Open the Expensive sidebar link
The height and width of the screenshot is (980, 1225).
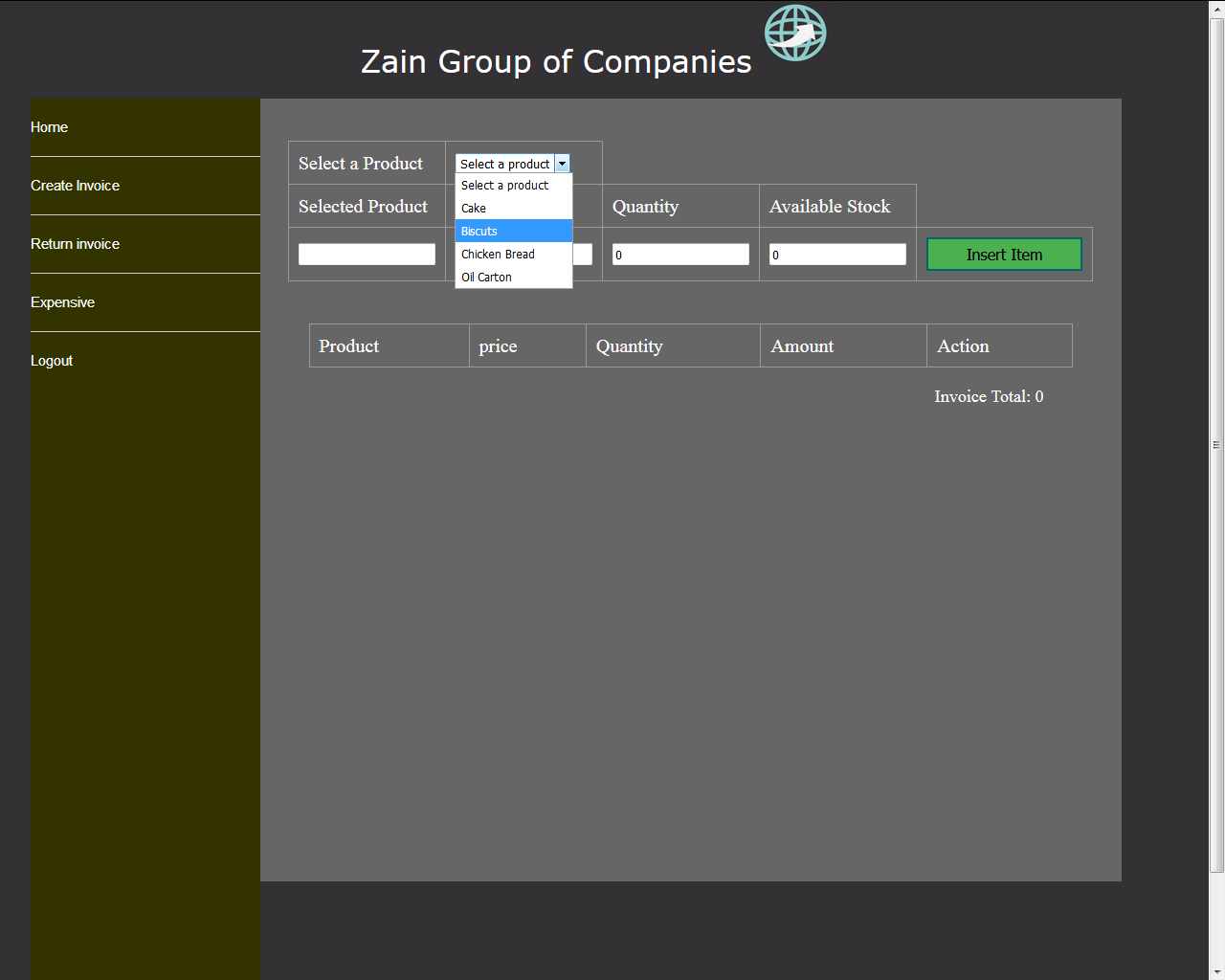tap(62, 302)
